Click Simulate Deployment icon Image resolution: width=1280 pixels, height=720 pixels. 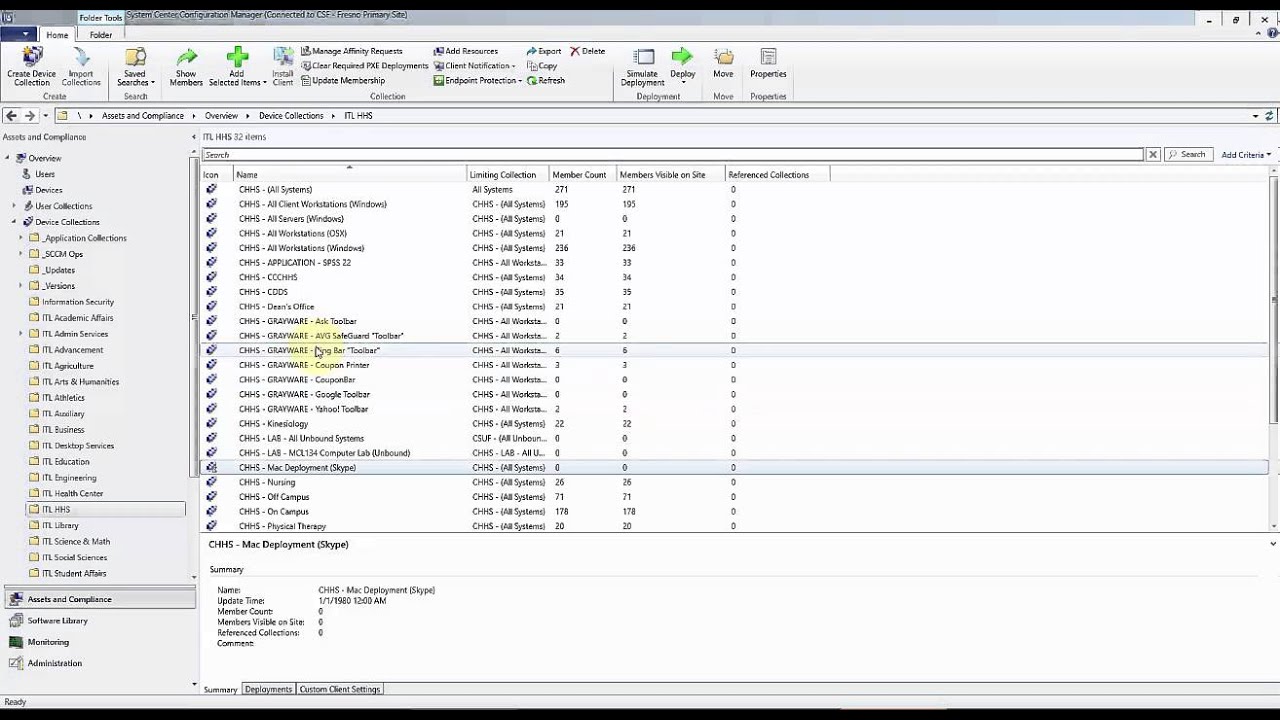(x=642, y=66)
